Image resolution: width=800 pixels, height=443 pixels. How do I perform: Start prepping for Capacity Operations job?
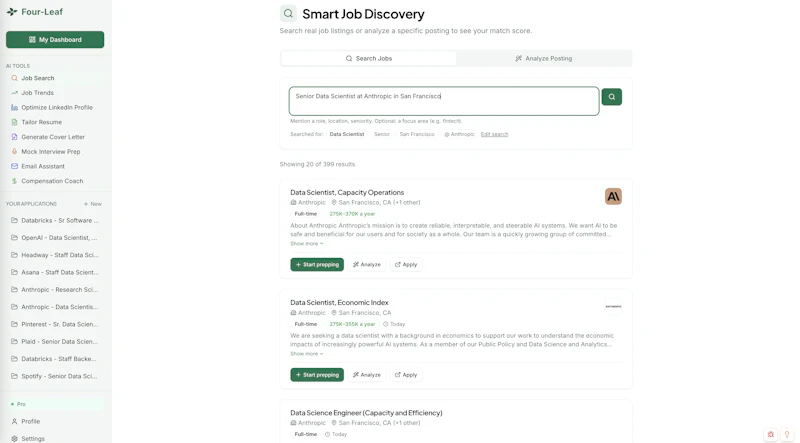317,264
